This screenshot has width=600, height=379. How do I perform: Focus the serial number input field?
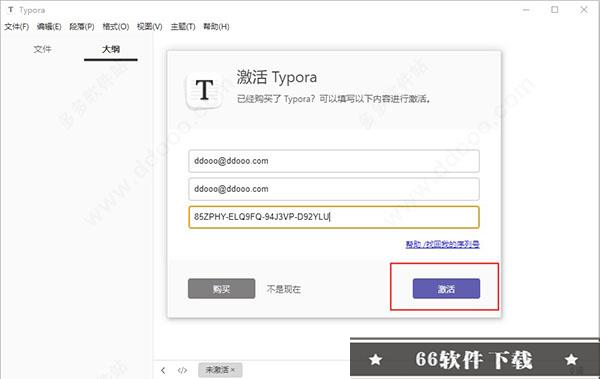(x=334, y=217)
